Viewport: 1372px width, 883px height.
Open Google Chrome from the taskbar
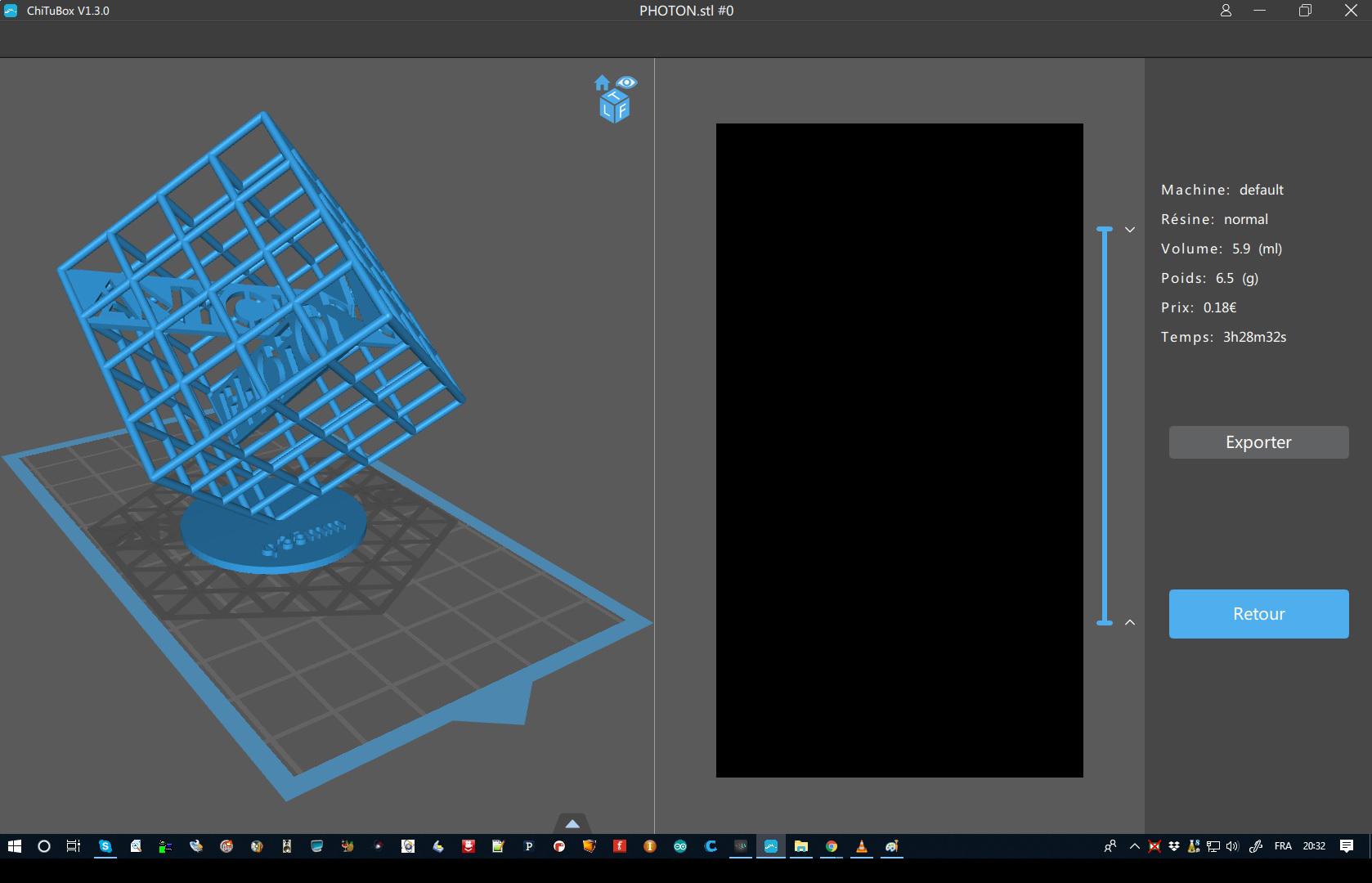tap(831, 846)
